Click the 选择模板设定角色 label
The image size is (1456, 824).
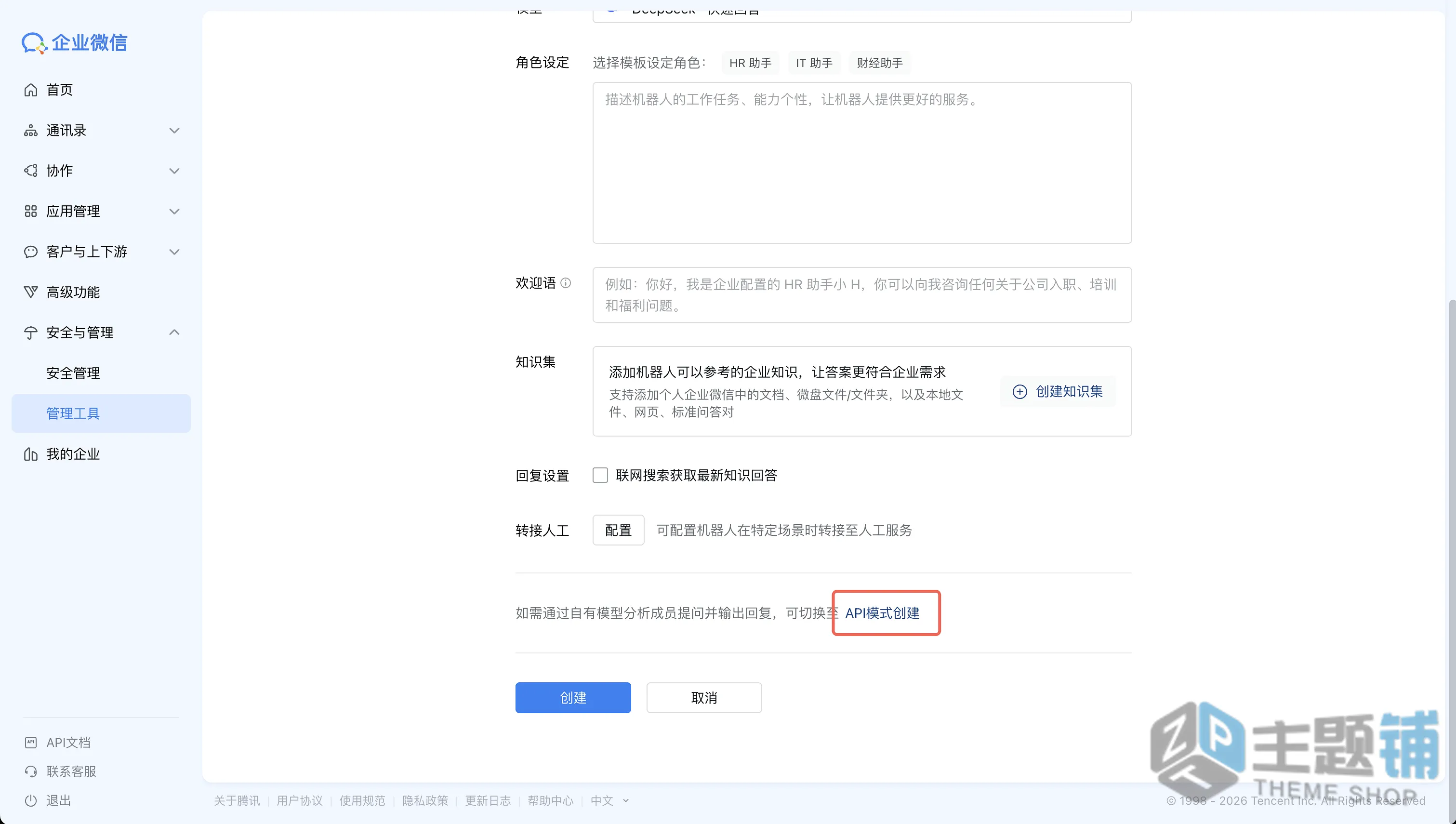(x=649, y=63)
